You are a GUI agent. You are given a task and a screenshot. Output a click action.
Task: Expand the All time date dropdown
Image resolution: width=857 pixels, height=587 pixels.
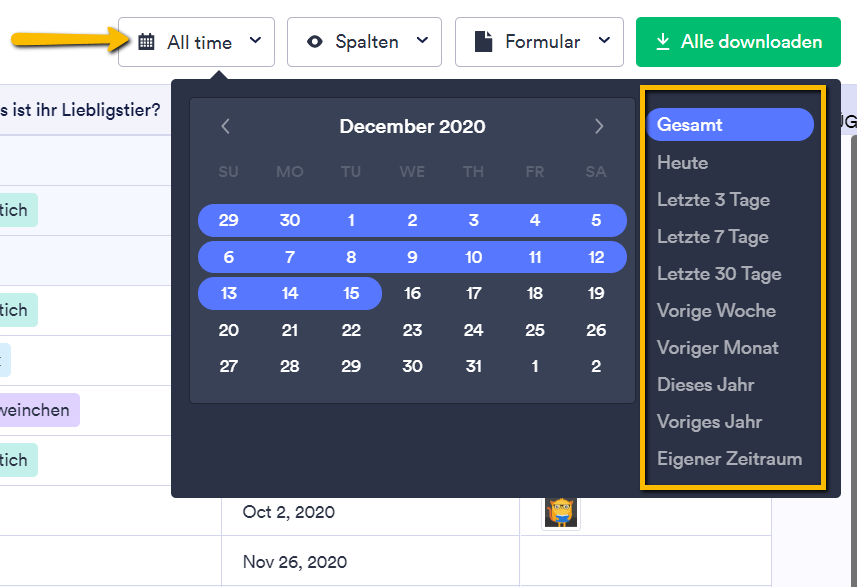[x=255, y=41]
